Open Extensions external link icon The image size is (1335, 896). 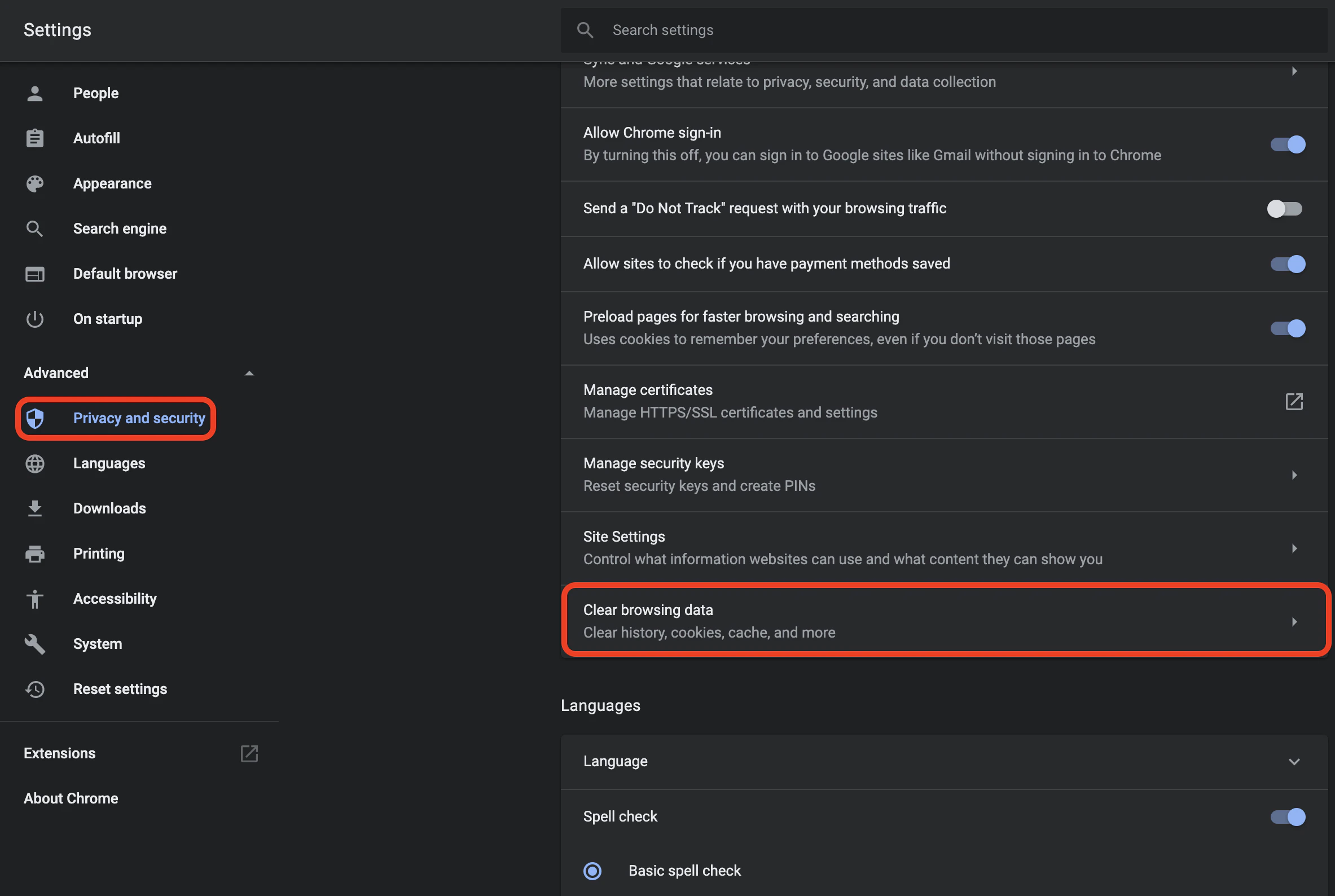[x=249, y=754]
